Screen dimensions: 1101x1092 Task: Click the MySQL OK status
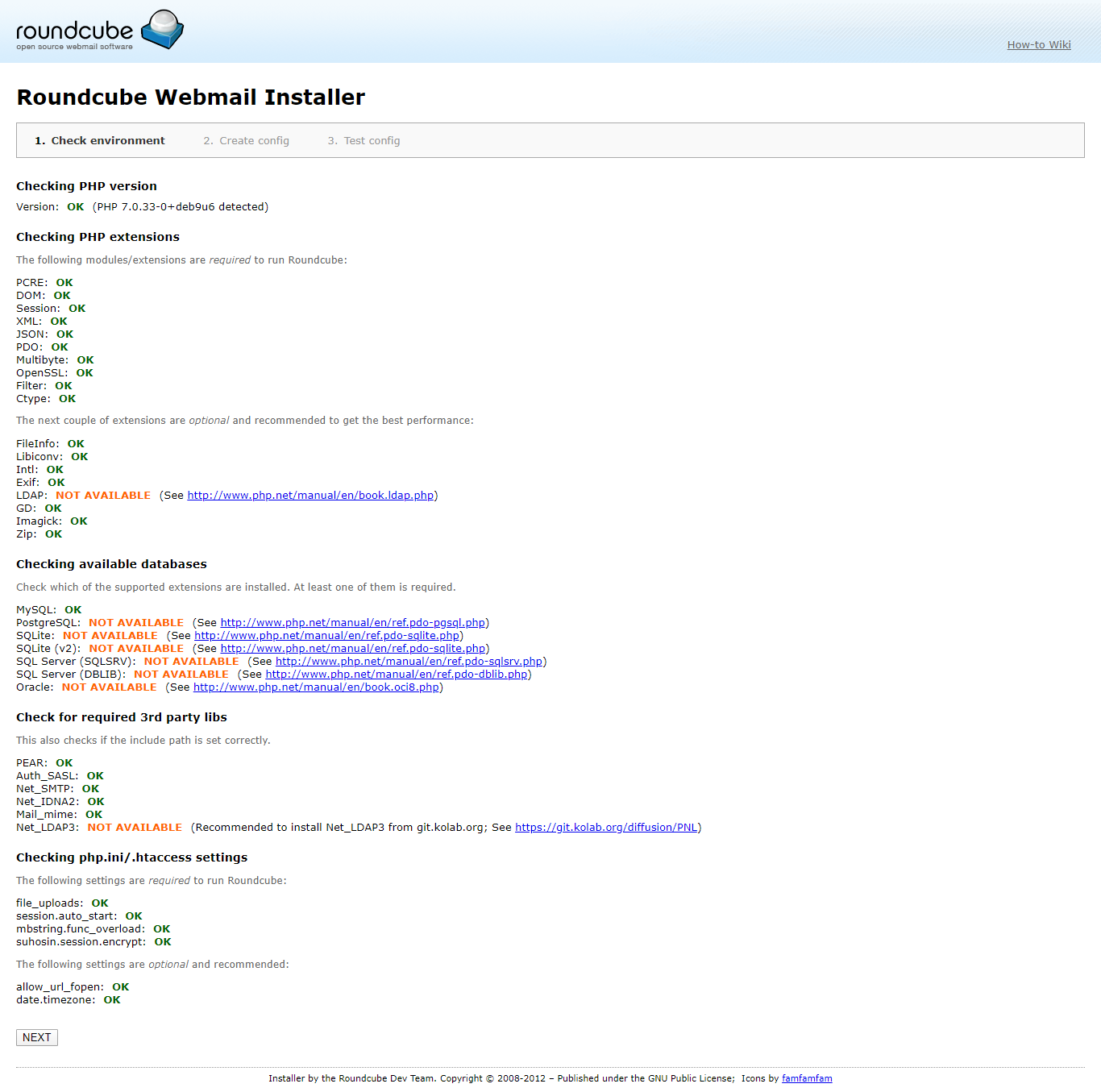[x=73, y=610]
